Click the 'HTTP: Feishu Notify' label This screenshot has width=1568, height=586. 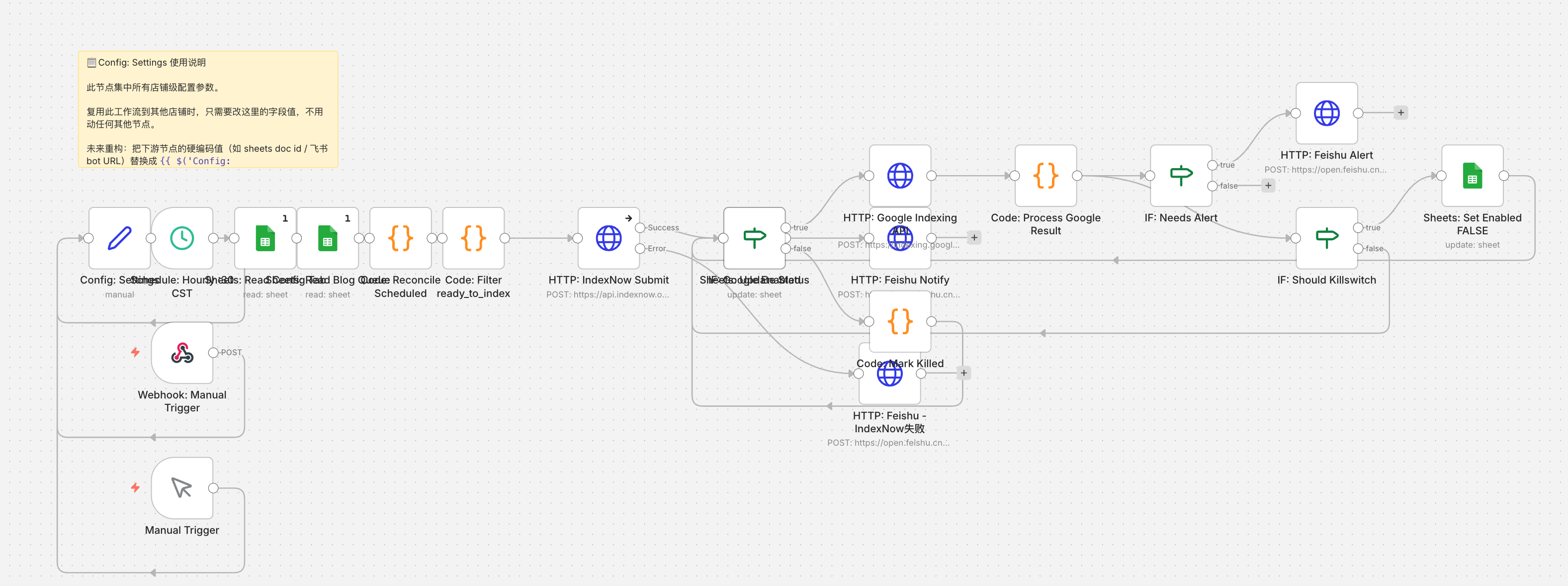point(900,280)
